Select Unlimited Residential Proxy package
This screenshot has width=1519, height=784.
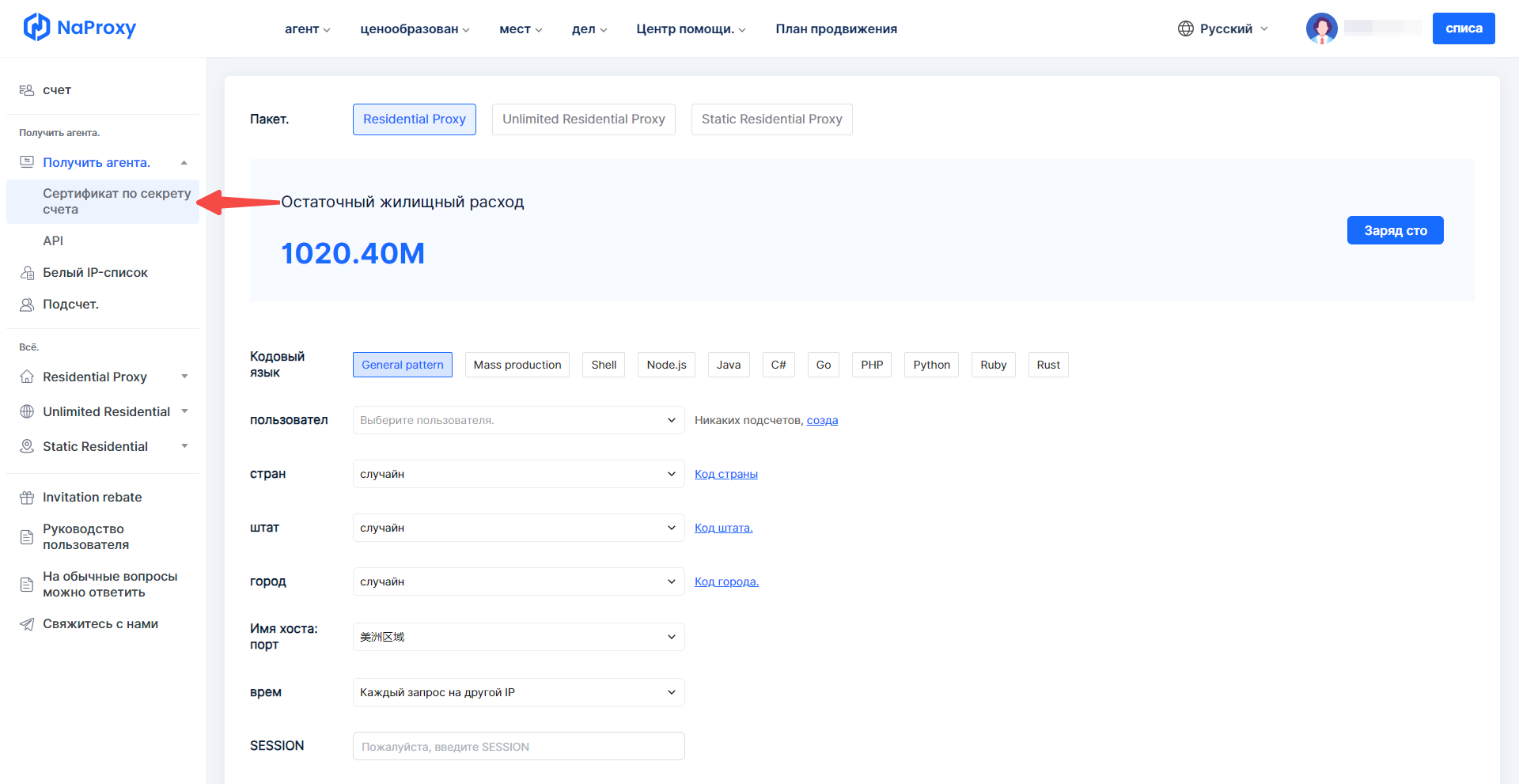pyautogui.click(x=583, y=119)
